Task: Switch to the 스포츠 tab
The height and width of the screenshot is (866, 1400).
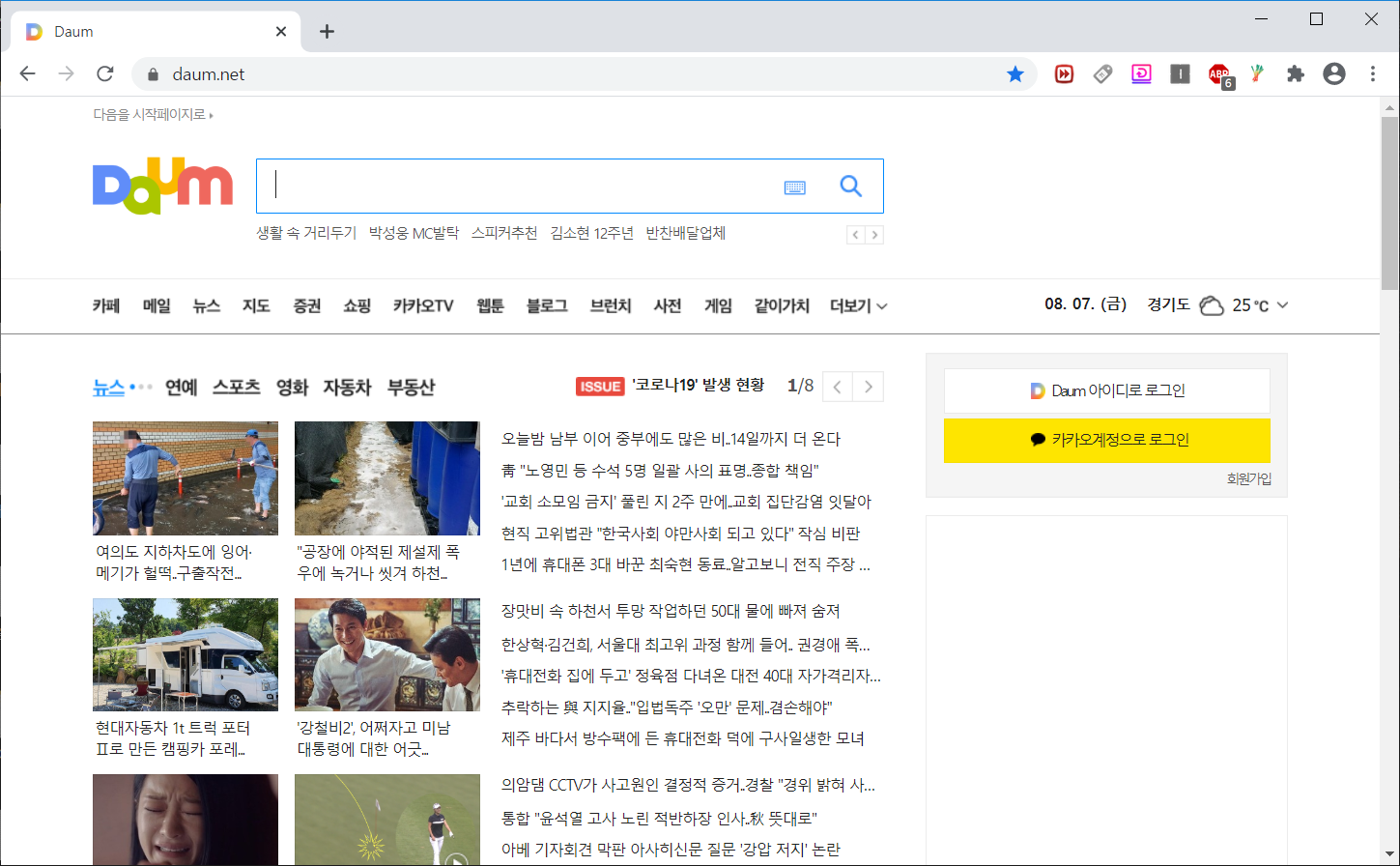Action: click(x=237, y=387)
